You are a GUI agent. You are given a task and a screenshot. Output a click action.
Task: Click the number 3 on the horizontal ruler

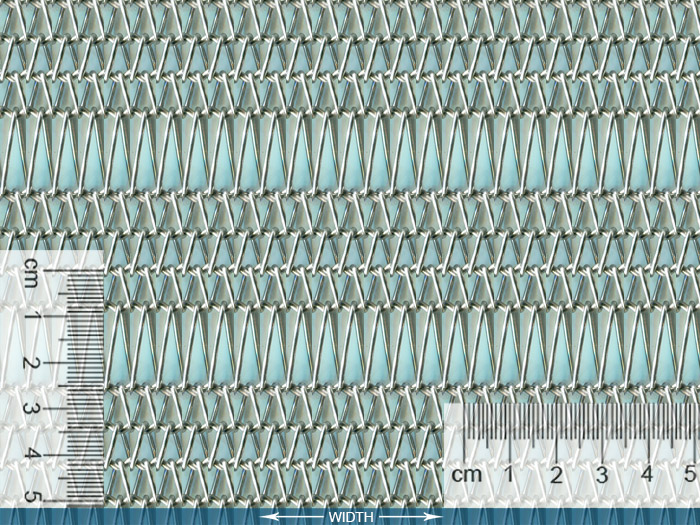602,473
